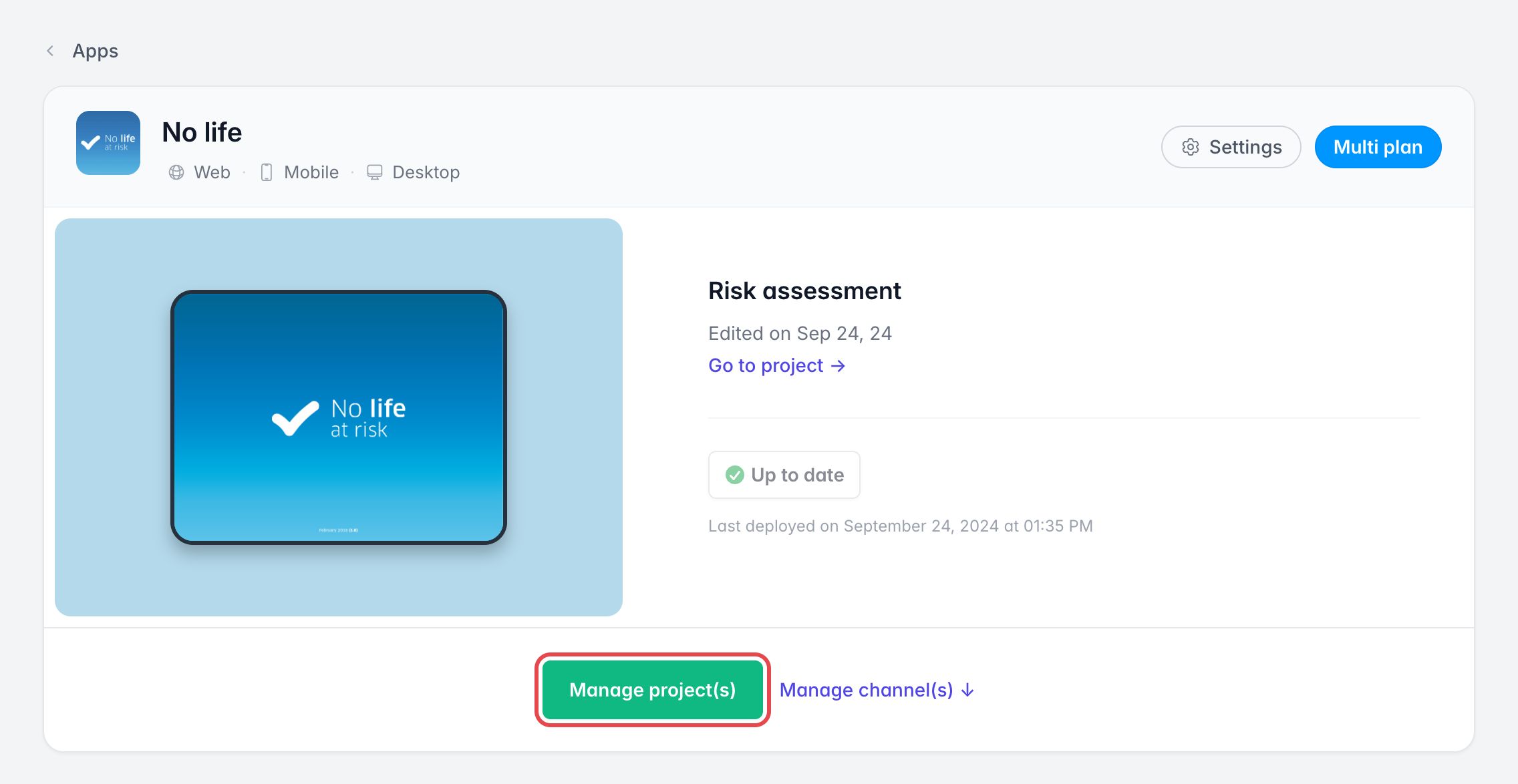Select the No life app title
1518x784 pixels.
point(202,132)
